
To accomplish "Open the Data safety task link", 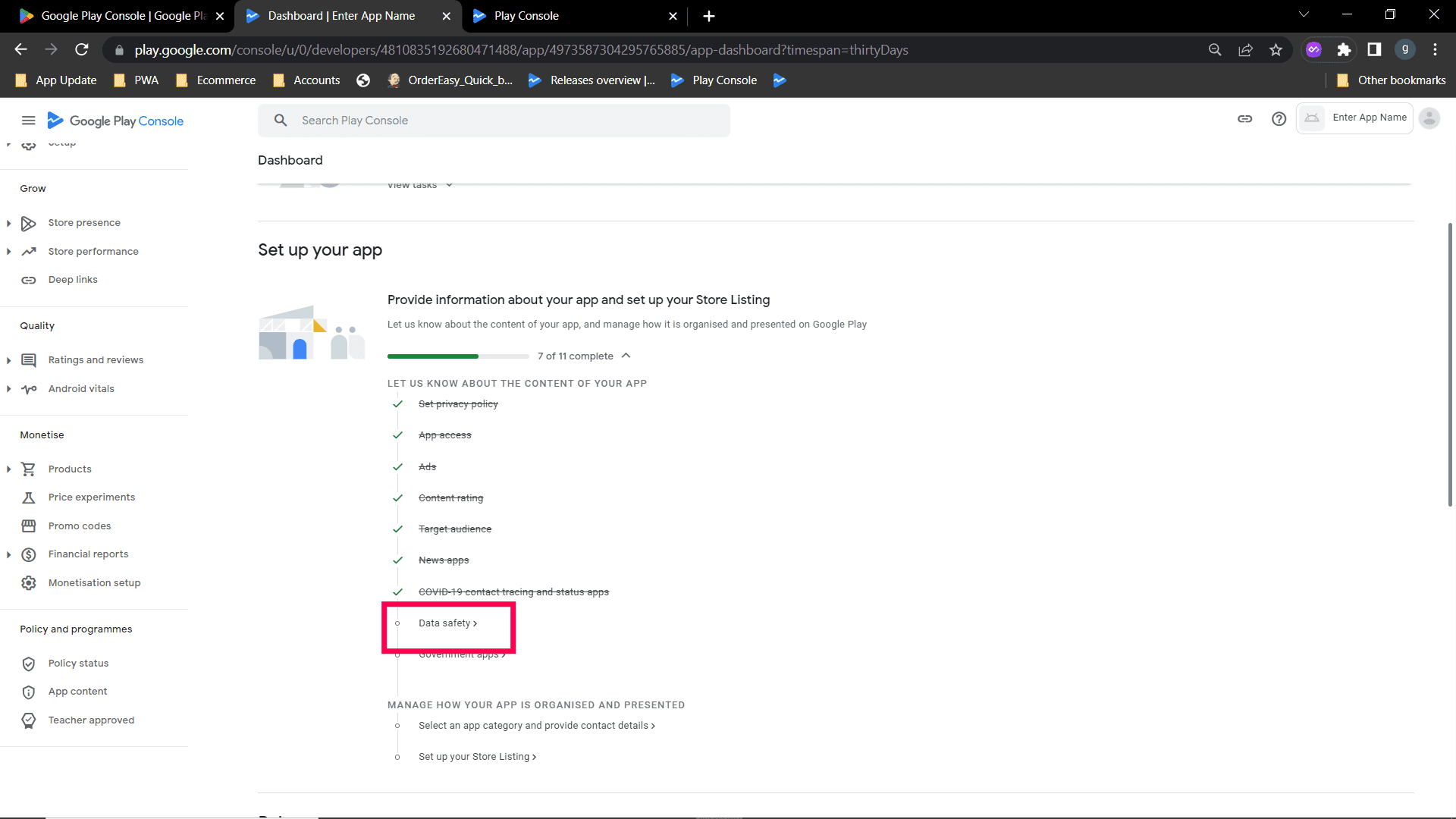I will coord(447,623).
